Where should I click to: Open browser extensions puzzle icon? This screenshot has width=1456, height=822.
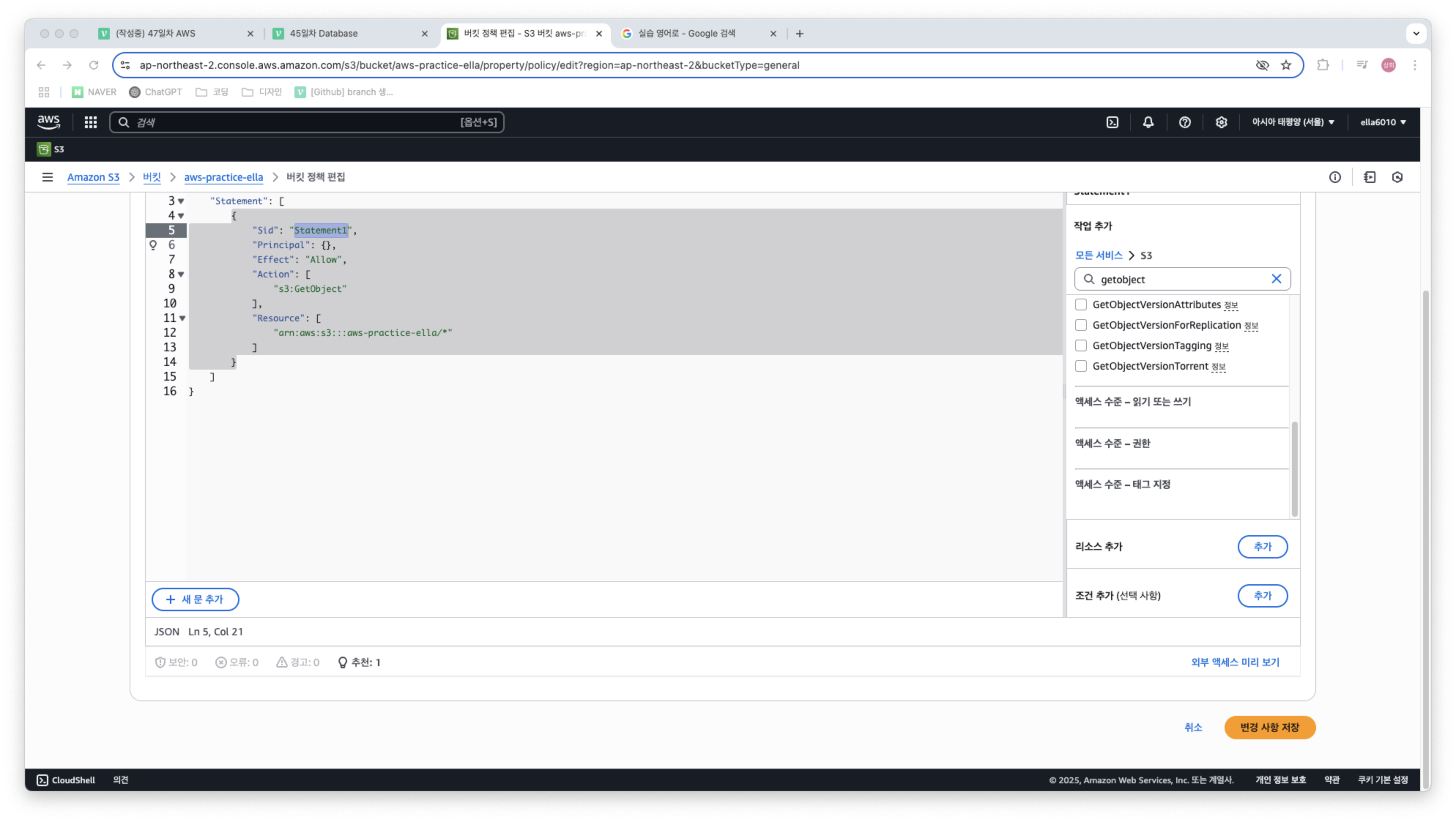point(1323,65)
